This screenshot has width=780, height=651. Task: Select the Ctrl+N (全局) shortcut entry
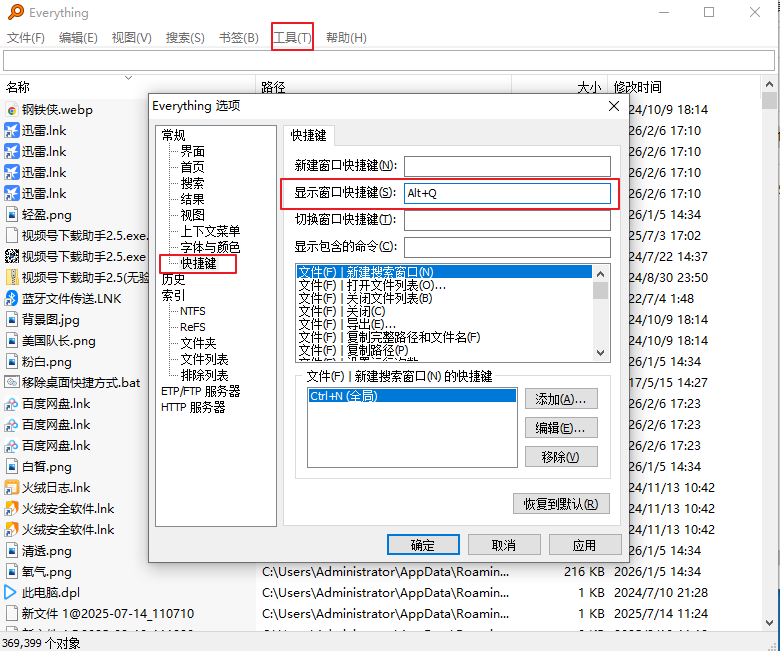[412, 396]
